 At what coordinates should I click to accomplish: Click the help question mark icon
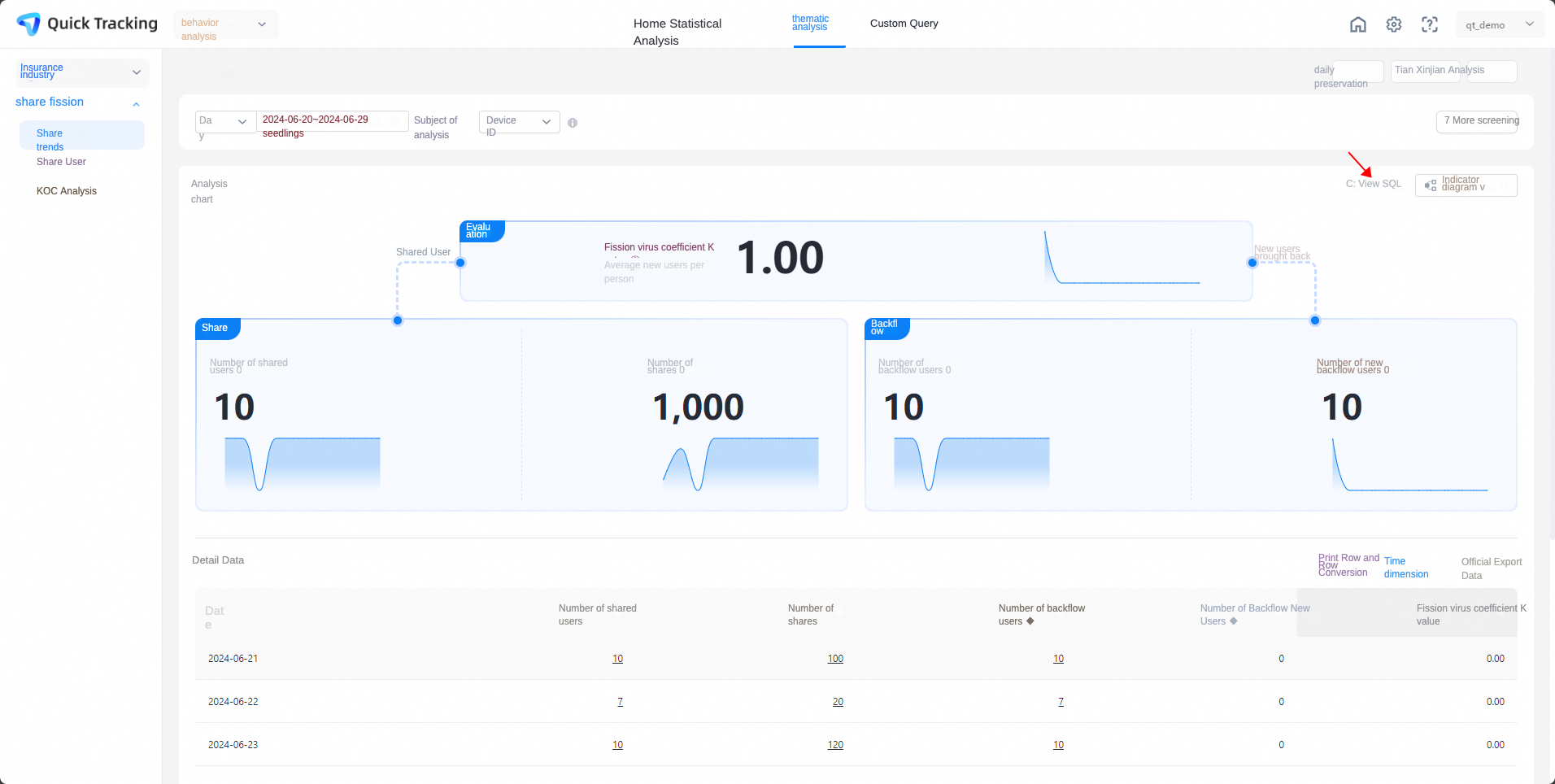pos(1430,24)
